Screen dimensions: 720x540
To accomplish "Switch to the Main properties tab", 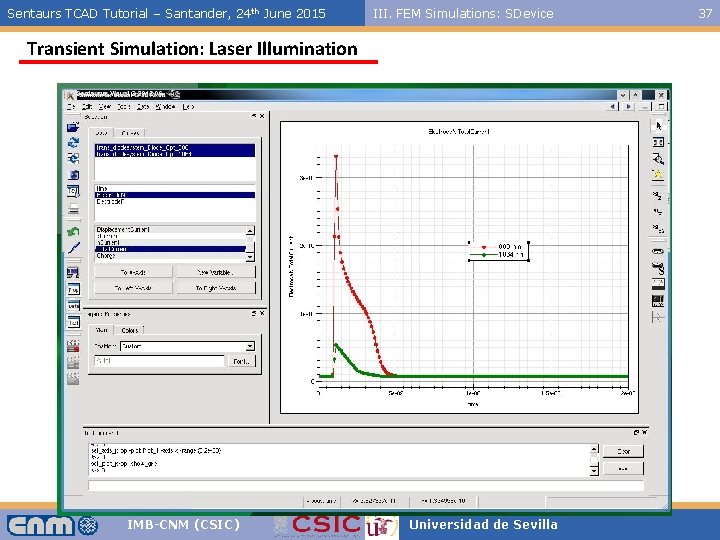I will tap(101, 330).
